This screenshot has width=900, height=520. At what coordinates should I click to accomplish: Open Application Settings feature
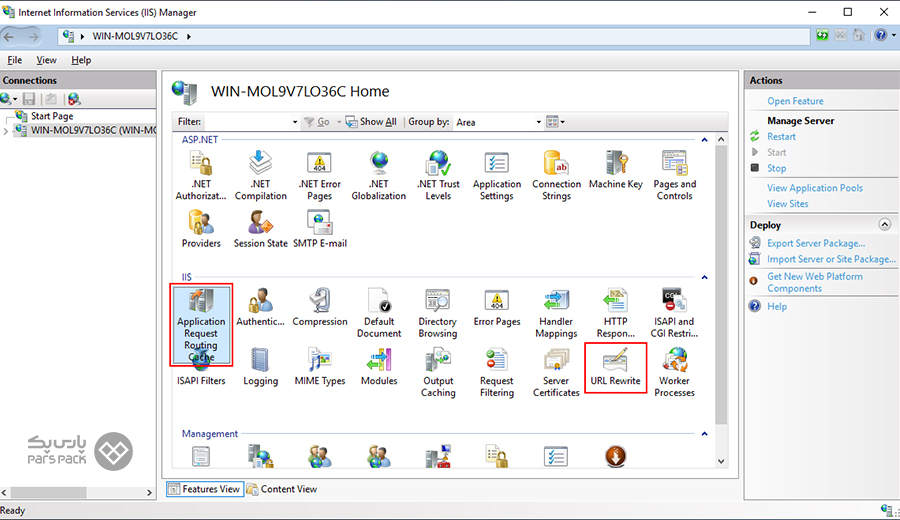click(x=497, y=176)
